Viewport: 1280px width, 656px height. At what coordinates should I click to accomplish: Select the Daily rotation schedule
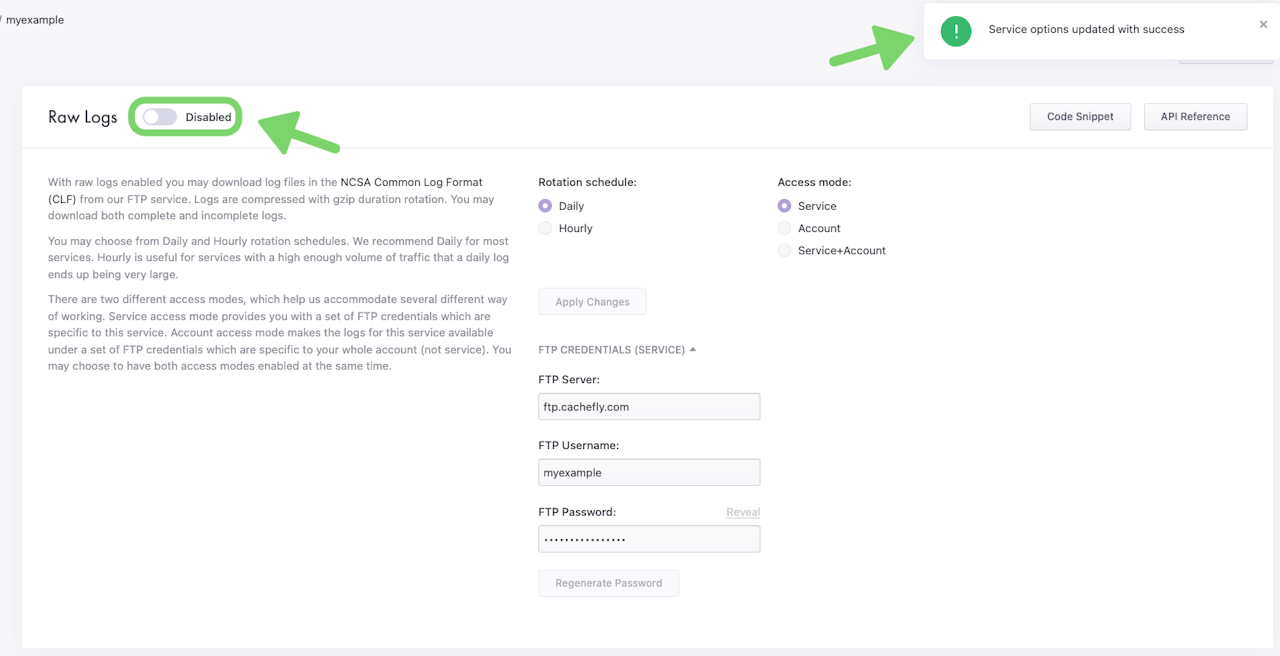coord(545,206)
